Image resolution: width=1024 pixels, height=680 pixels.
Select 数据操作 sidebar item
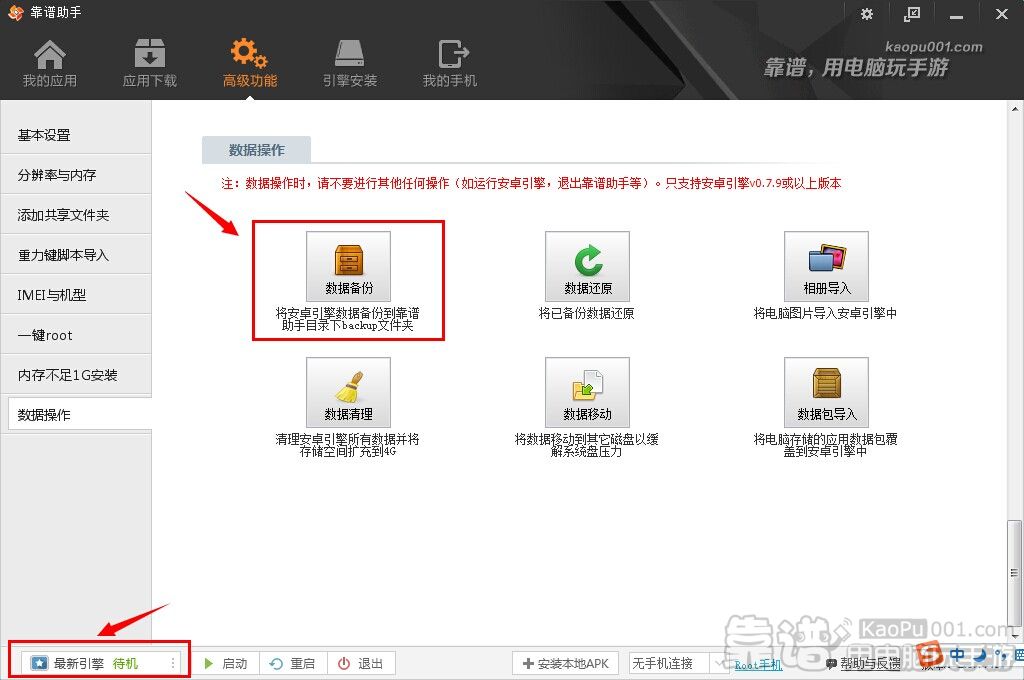pyautogui.click(x=80, y=415)
